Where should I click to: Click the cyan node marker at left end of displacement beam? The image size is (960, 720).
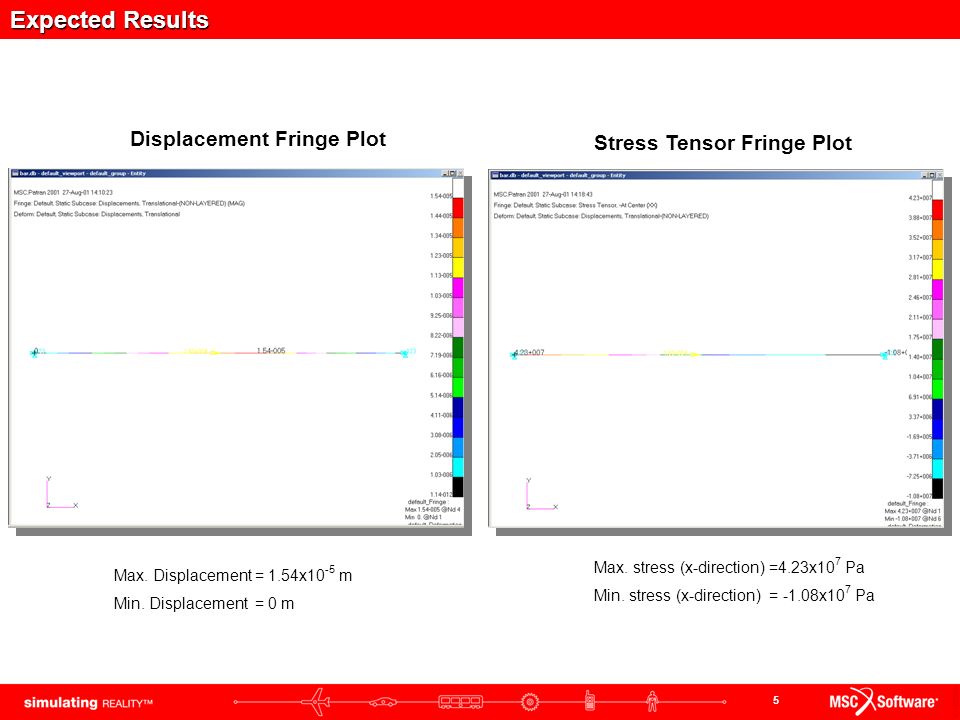(34, 353)
